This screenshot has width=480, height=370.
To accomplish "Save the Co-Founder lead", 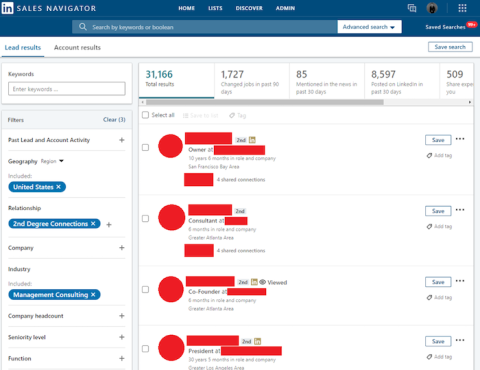I will point(438,282).
